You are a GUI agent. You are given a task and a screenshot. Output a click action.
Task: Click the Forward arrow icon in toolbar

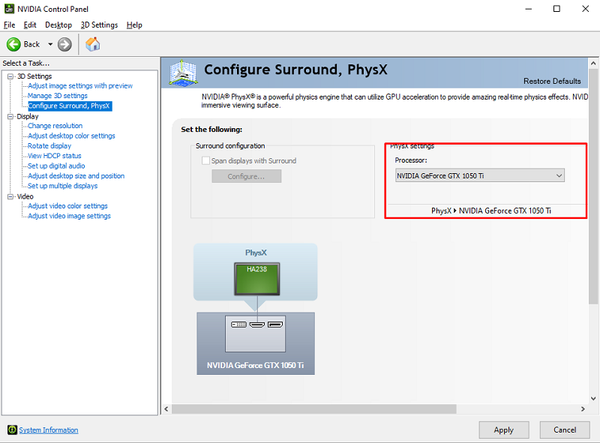tap(65, 44)
